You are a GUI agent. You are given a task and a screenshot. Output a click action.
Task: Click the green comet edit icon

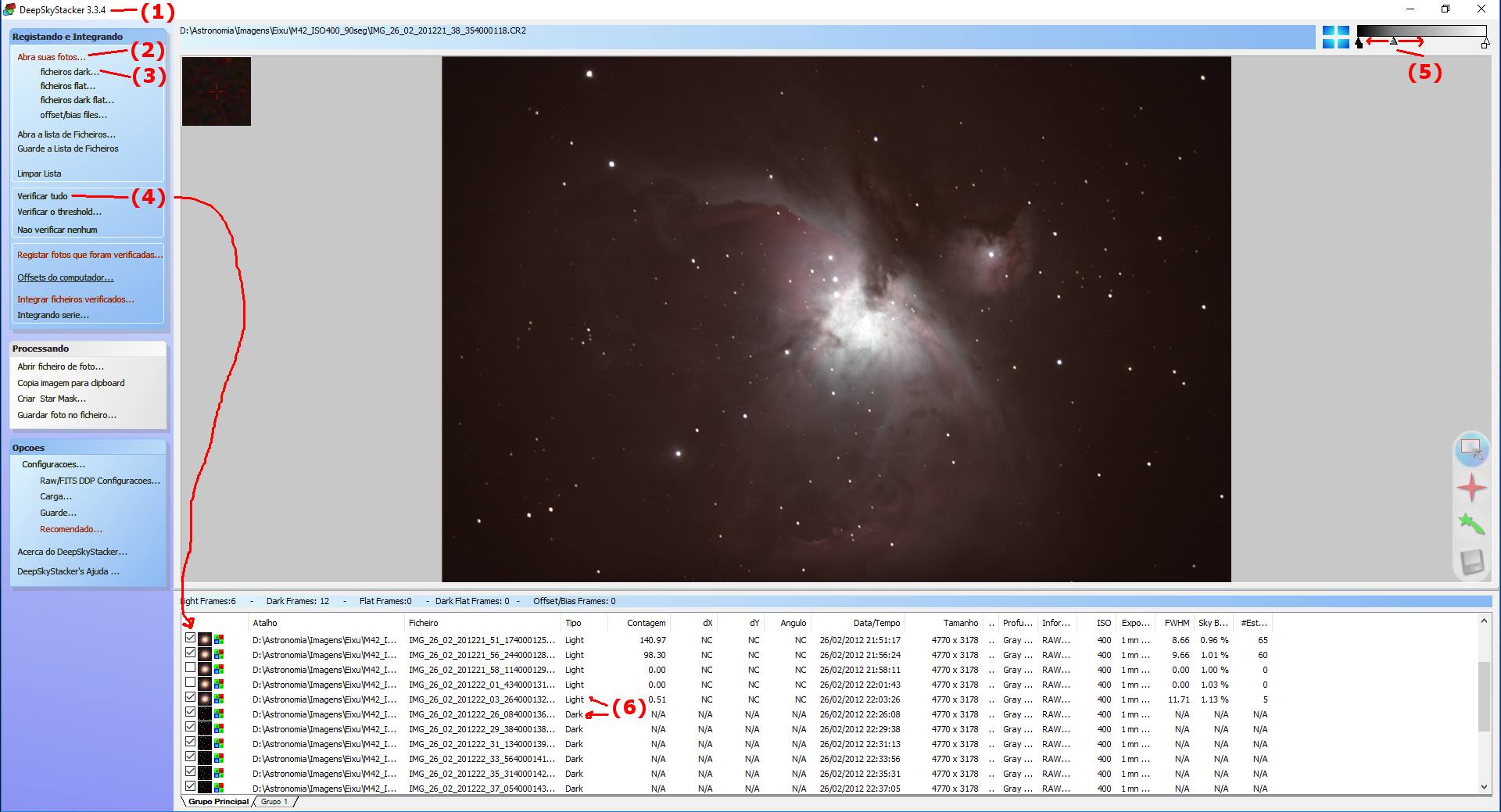[x=1471, y=524]
